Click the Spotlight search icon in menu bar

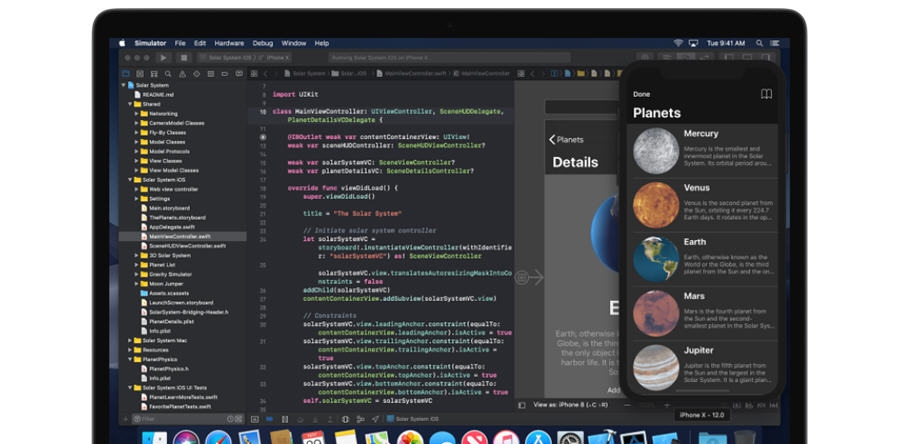pyautogui.click(x=759, y=43)
